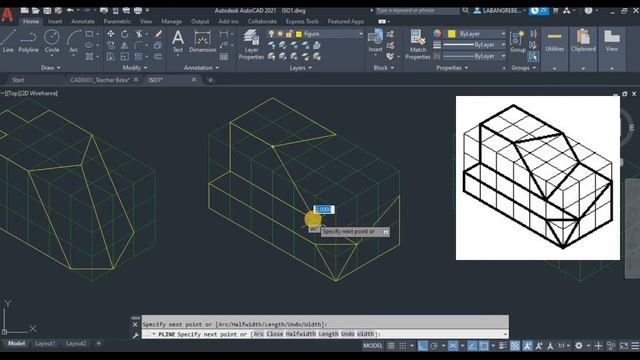This screenshot has height=360, width=640.
Task: Open annotation scale 1:1 dropdown
Action: point(564,346)
